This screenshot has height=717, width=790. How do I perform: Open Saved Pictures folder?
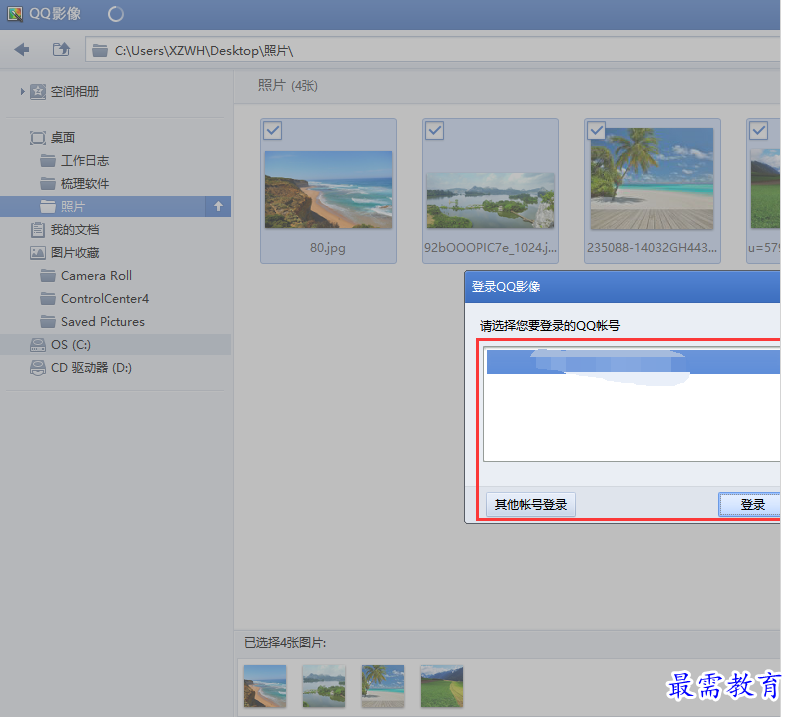point(103,321)
